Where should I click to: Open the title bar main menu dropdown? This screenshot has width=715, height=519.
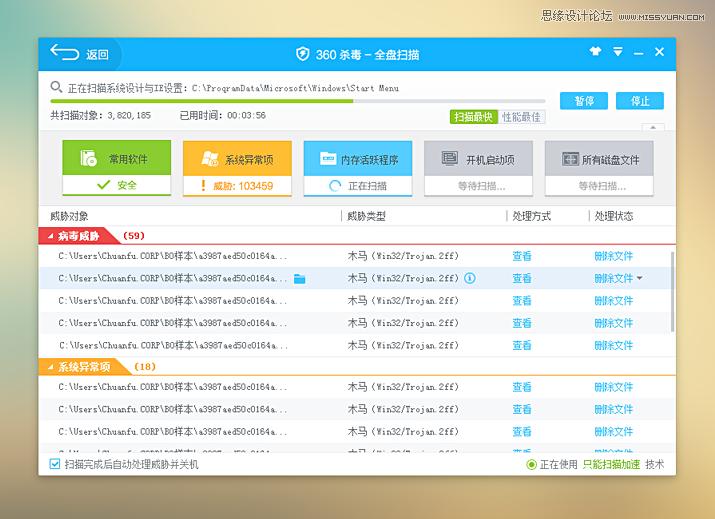(618, 52)
